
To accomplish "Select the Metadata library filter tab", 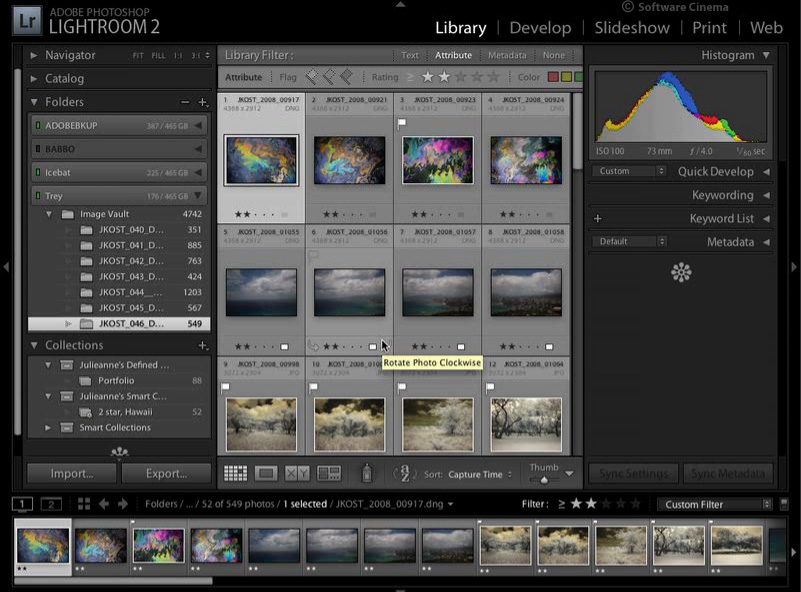I will [507, 55].
